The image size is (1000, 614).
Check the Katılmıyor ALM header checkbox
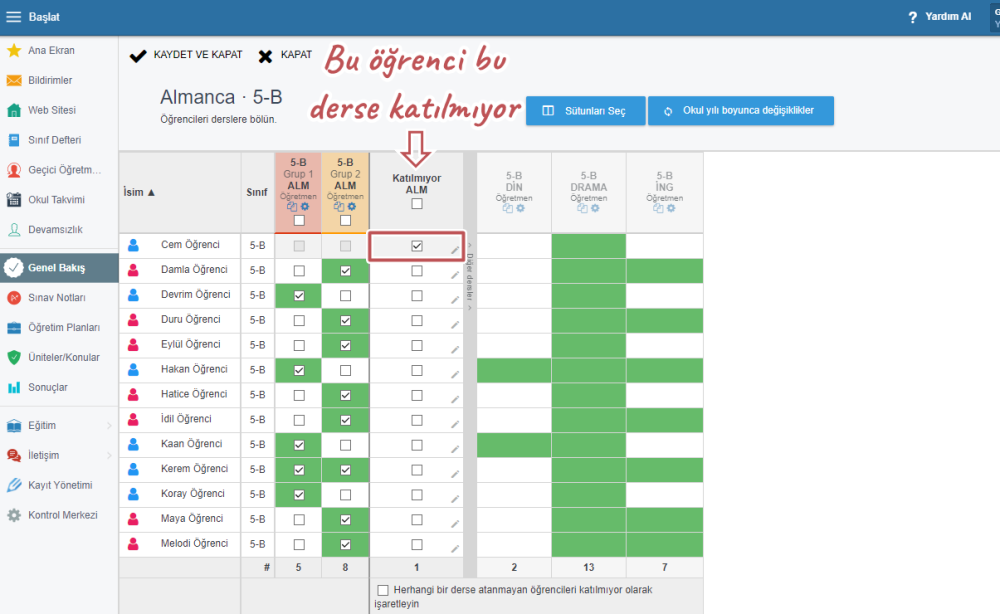(417, 204)
